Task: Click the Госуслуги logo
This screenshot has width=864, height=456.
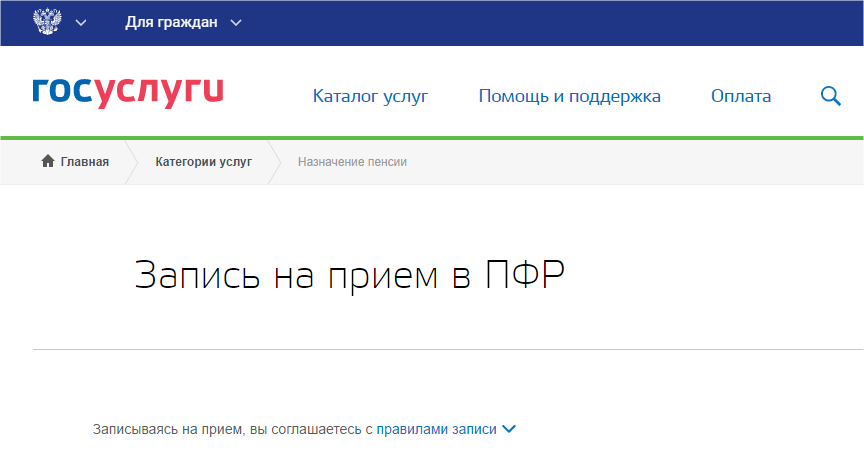Action: click(x=128, y=93)
